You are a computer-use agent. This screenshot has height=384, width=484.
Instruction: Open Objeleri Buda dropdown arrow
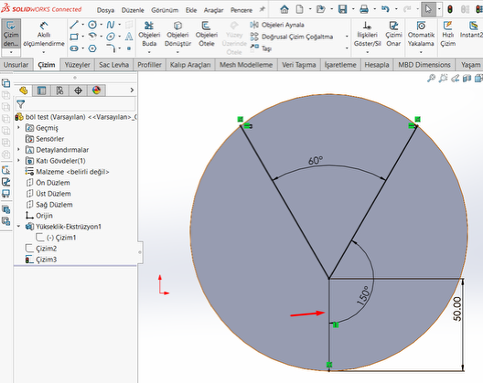(149, 52)
